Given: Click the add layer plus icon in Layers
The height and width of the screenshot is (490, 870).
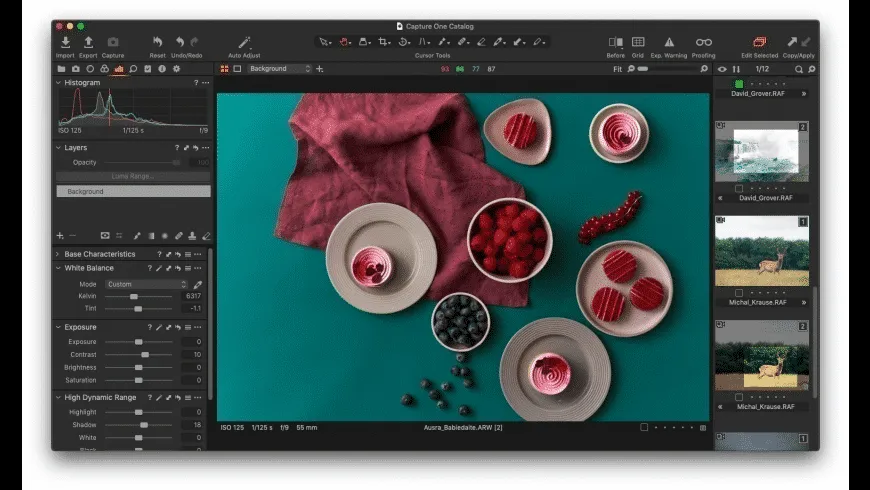Looking at the screenshot, I should point(60,236).
